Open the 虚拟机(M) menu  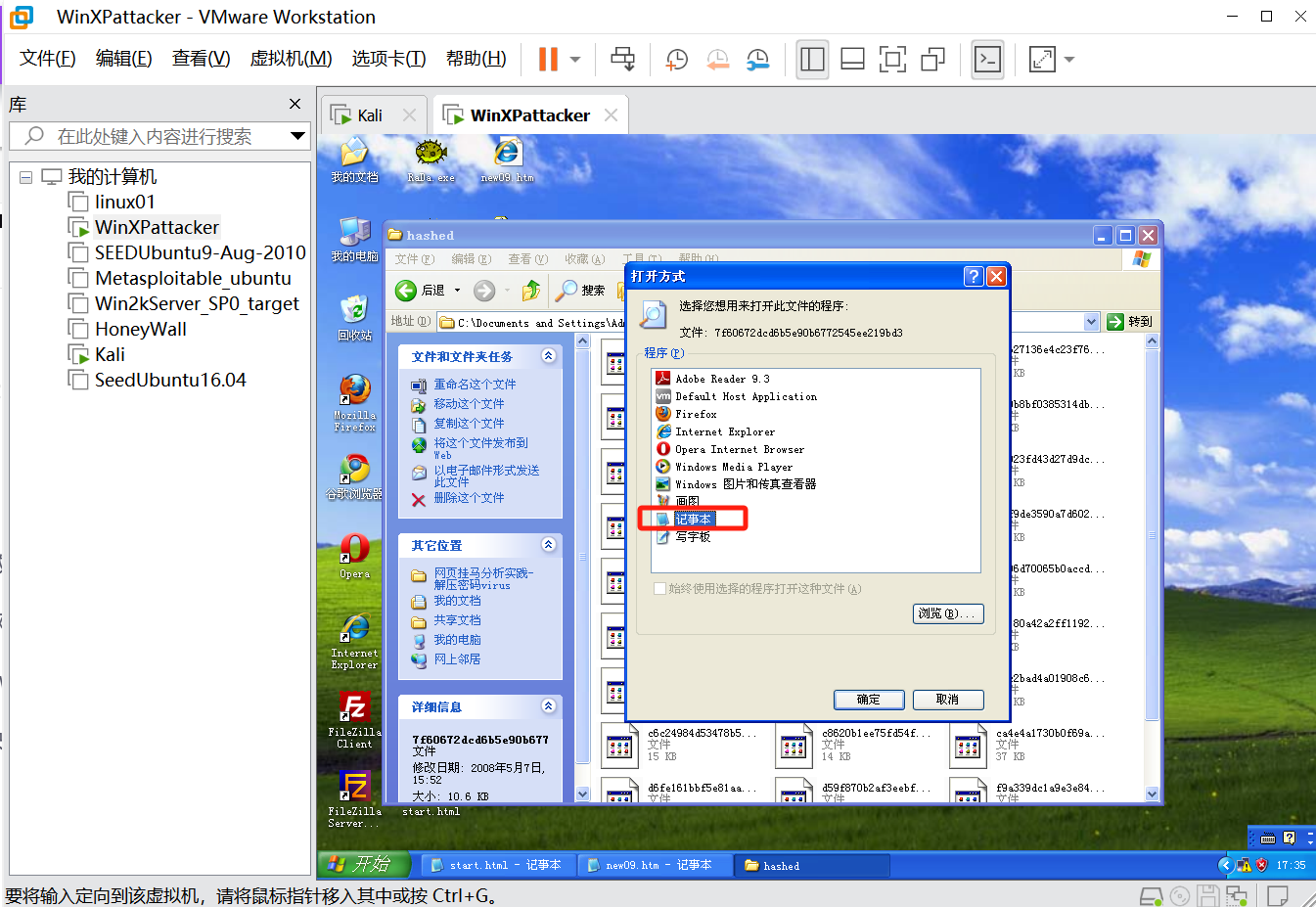(292, 59)
